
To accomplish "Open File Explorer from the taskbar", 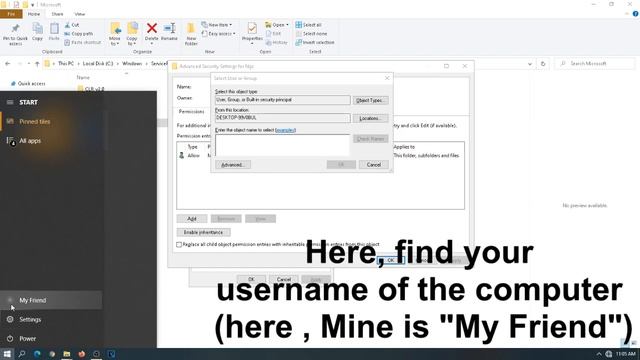I will [x=67, y=354].
